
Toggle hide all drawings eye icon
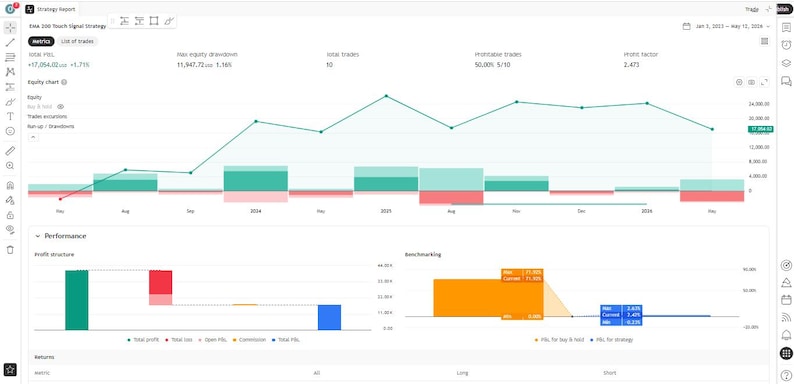pos(10,229)
